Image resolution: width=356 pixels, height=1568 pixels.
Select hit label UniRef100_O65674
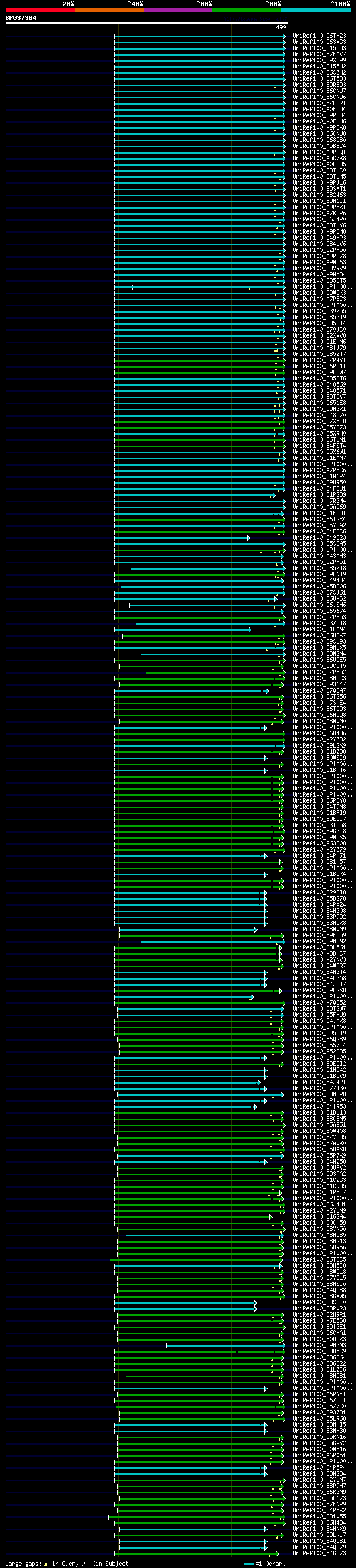point(319,611)
